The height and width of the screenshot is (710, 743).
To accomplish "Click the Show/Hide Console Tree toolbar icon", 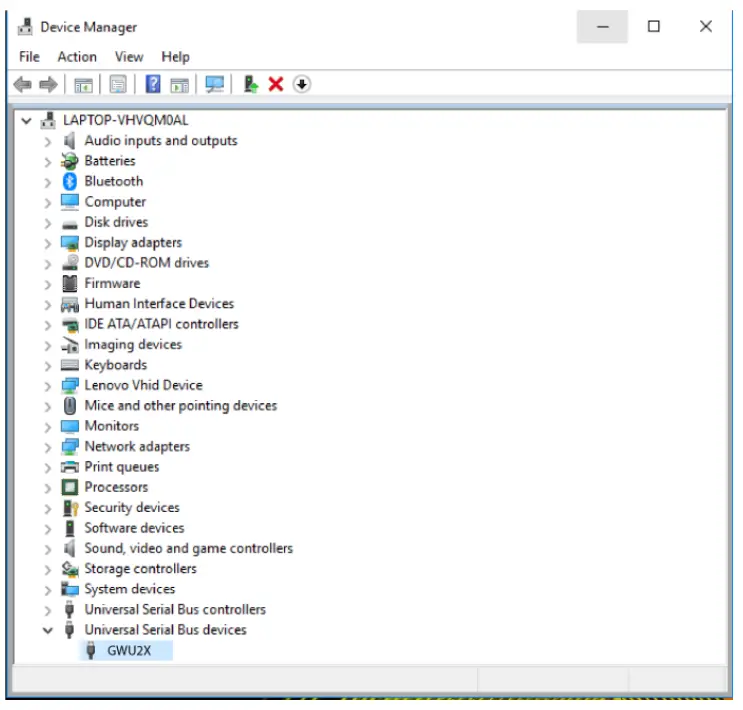I will click(x=83, y=85).
